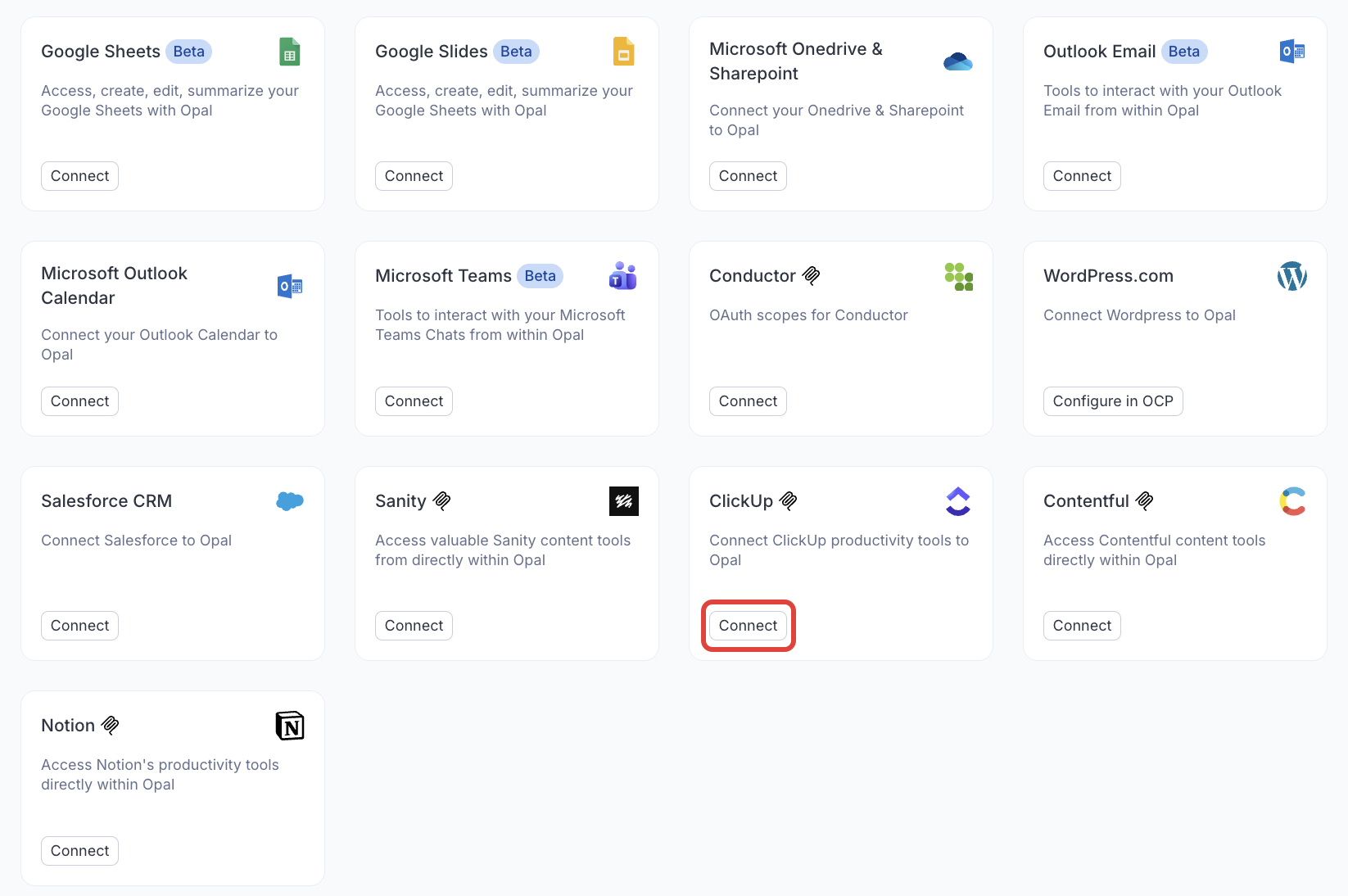Click the Sanity logo icon

(x=623, y=501)
